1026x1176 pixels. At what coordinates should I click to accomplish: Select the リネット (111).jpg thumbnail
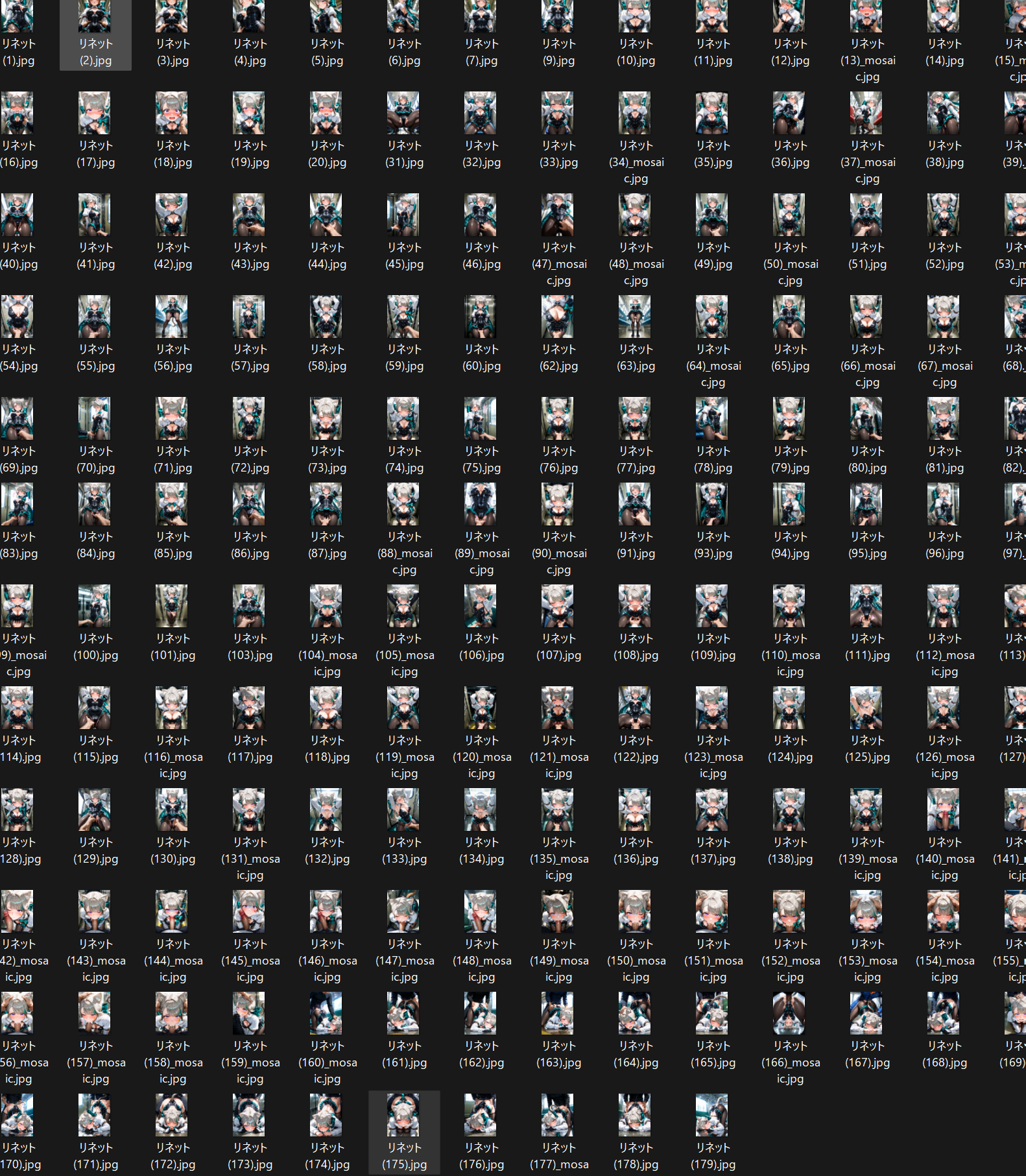867,606
